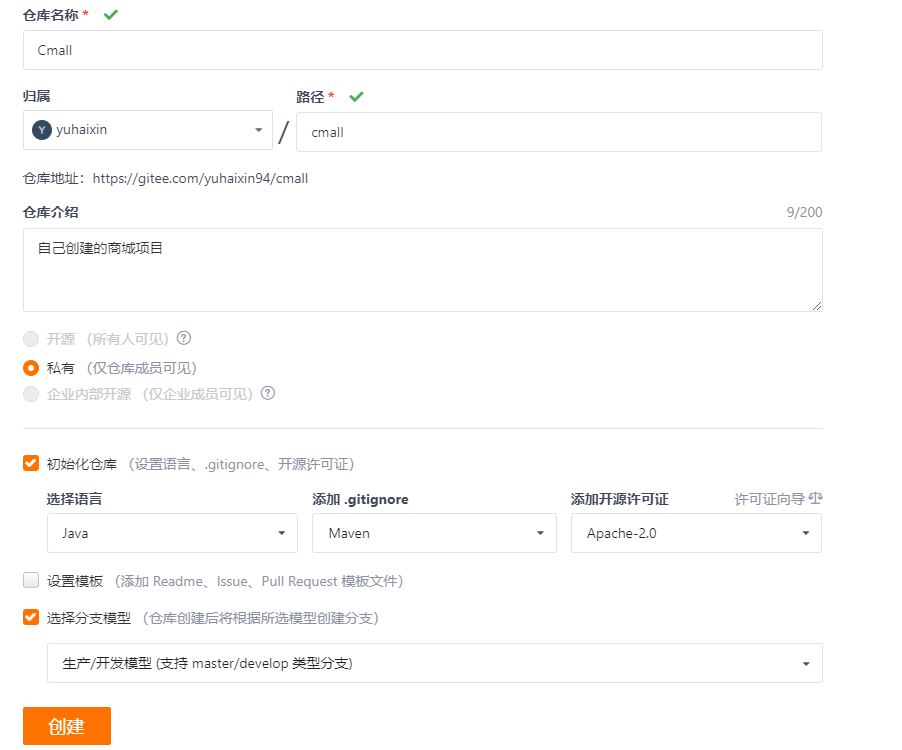902x750 pixels.
Task: Click the 创建 button
Action: 67,726
